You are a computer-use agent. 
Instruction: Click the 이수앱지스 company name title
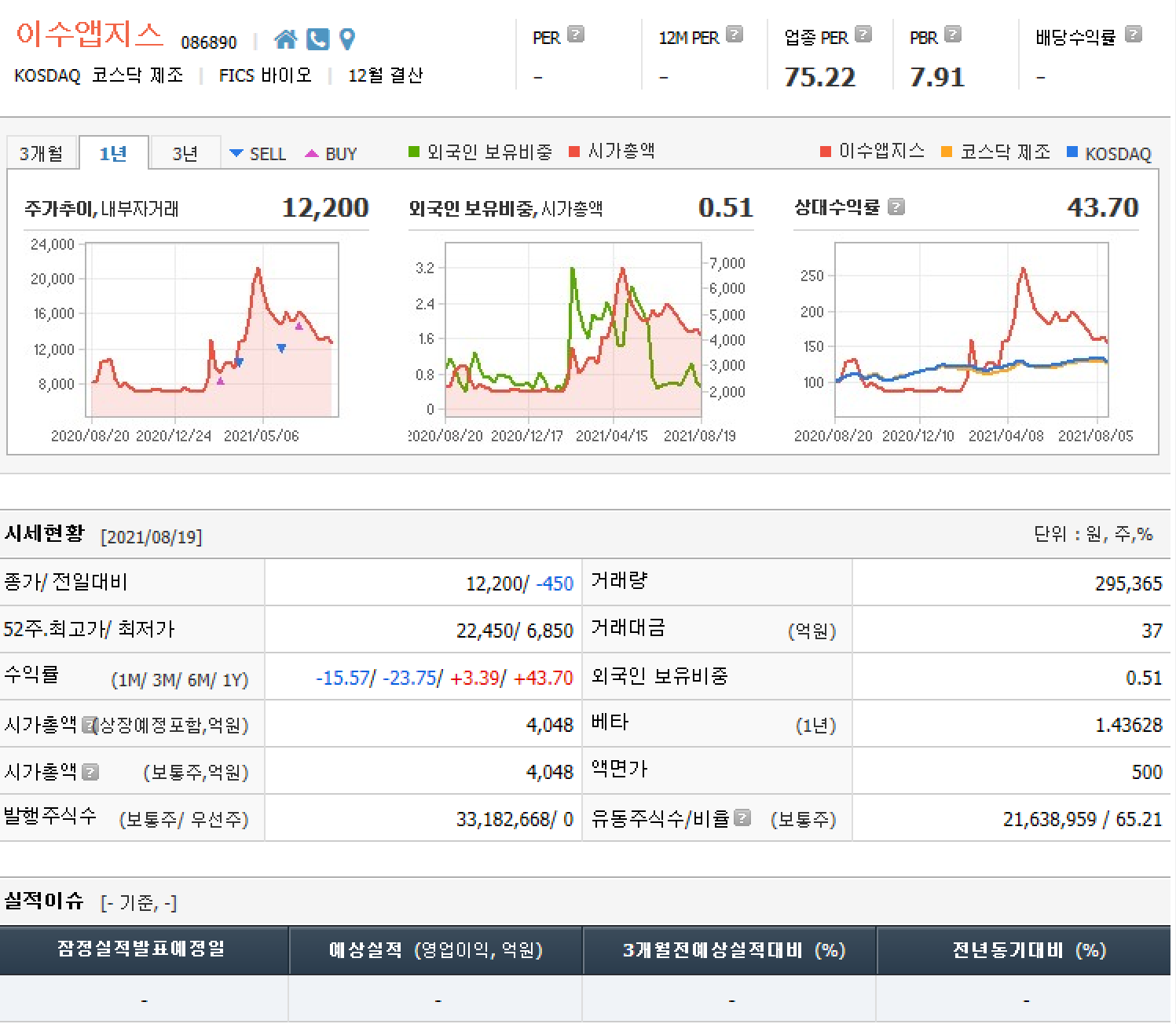[89, 34]
